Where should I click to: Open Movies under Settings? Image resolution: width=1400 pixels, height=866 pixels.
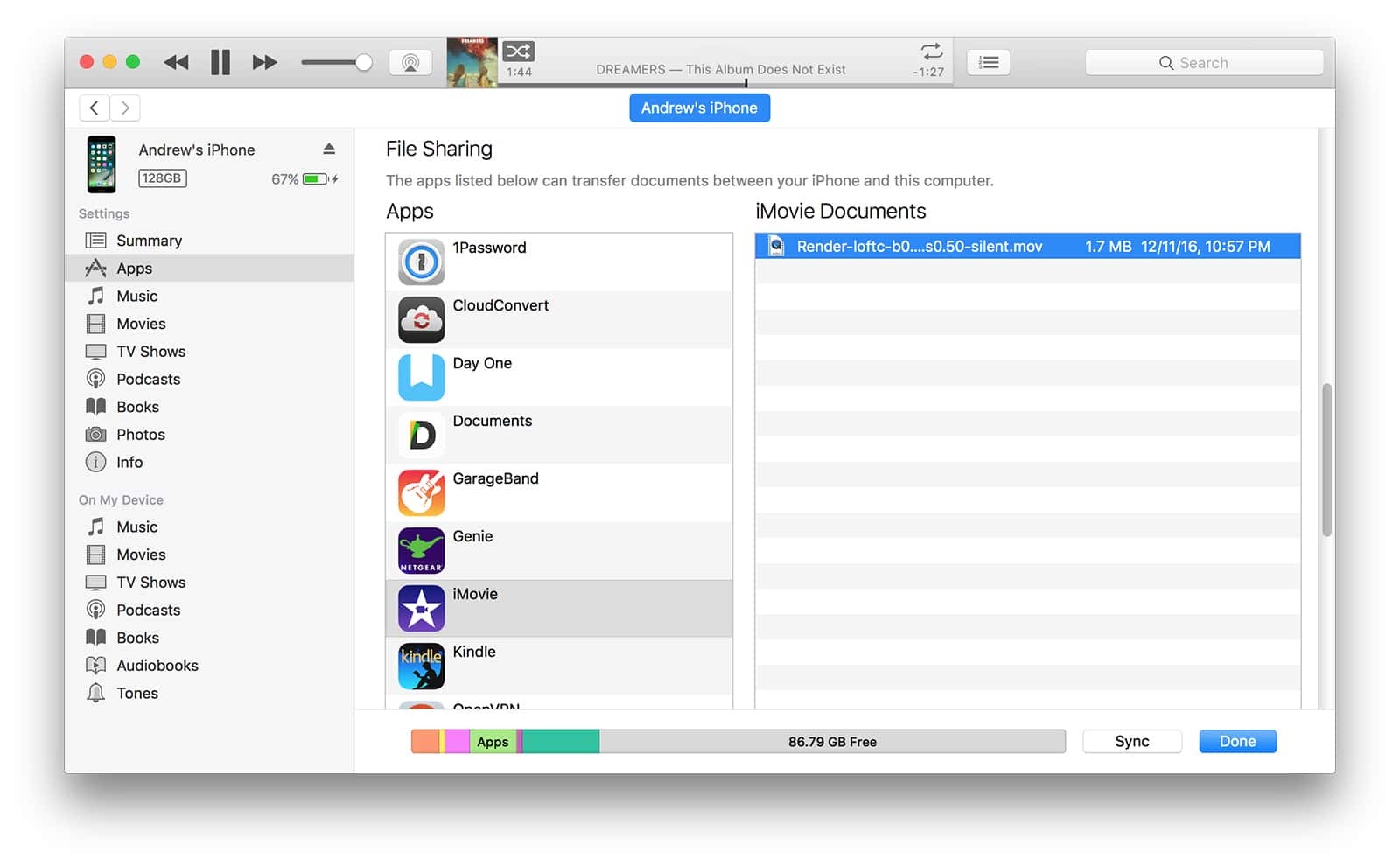209,324
